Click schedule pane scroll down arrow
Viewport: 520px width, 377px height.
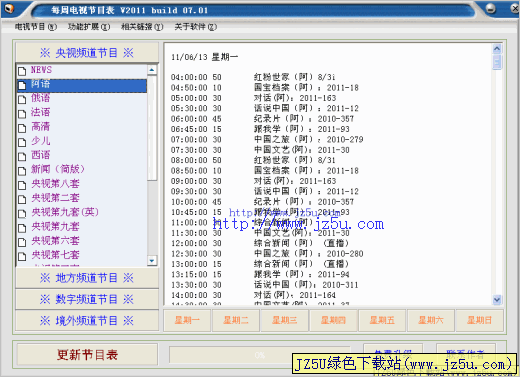497,300
